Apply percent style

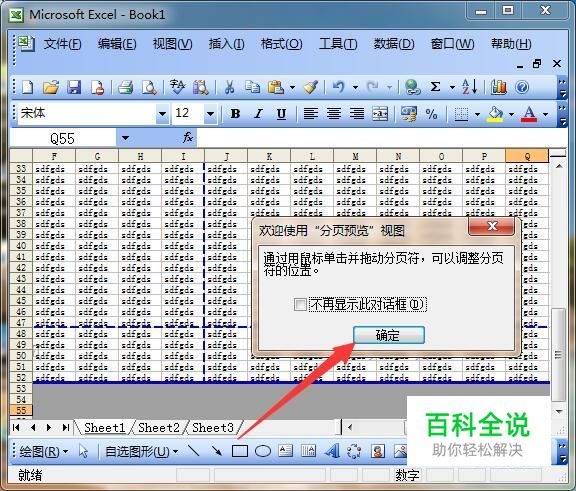(432, 114)
